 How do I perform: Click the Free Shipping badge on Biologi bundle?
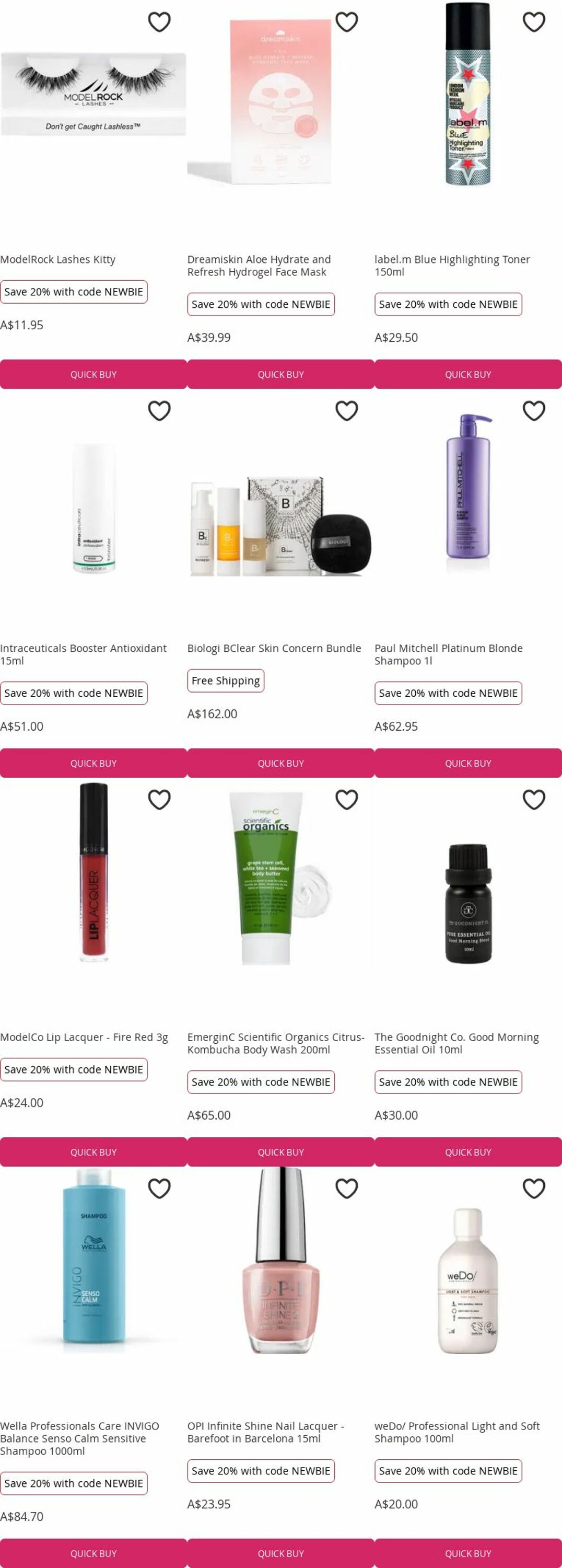226,681
